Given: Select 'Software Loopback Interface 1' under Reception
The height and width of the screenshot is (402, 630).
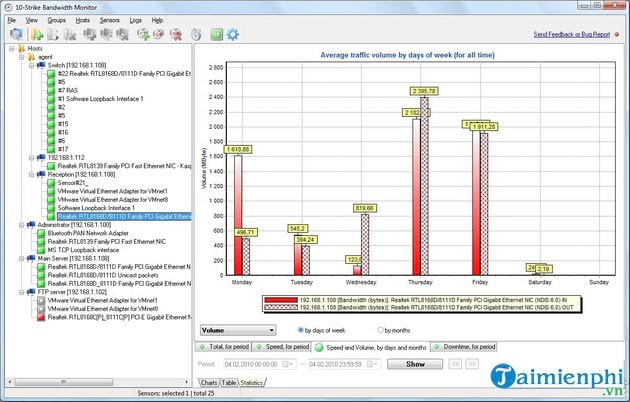Looking at the screenshot, I should 96,208.
